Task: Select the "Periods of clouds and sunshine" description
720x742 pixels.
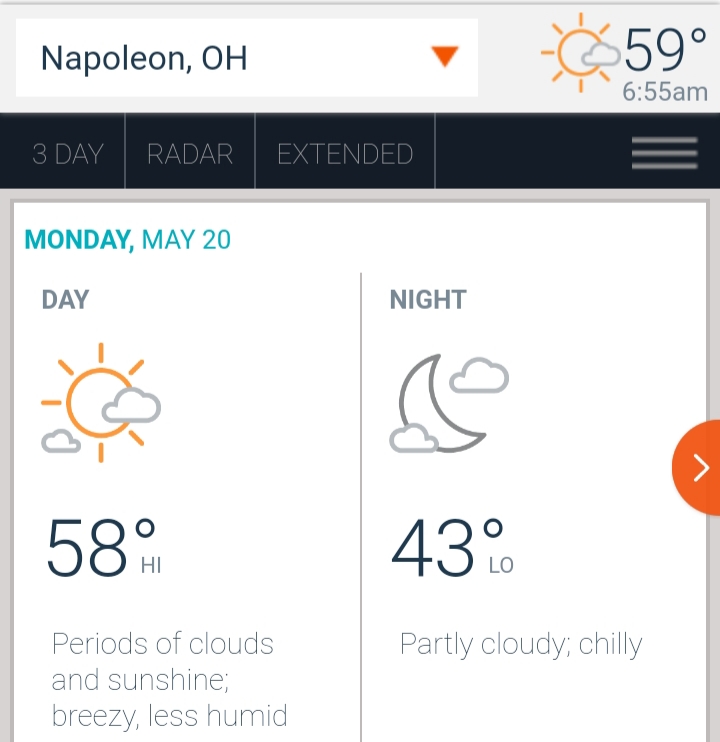Action: pos(169,680)
